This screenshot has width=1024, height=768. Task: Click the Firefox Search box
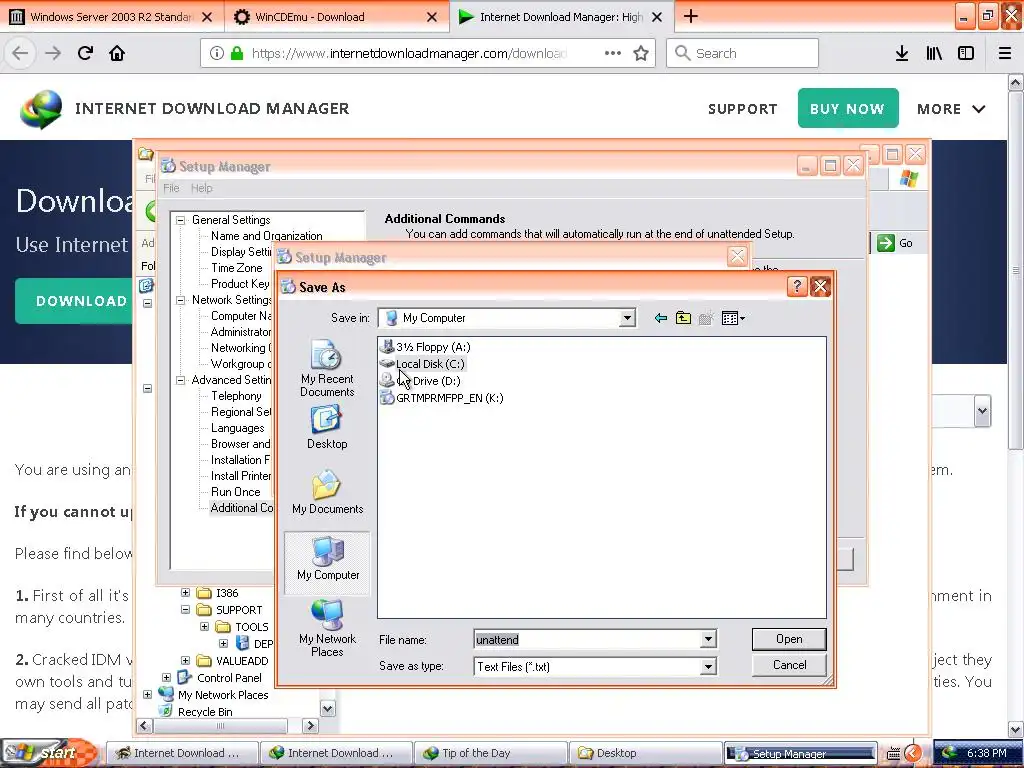coord(743,54)
